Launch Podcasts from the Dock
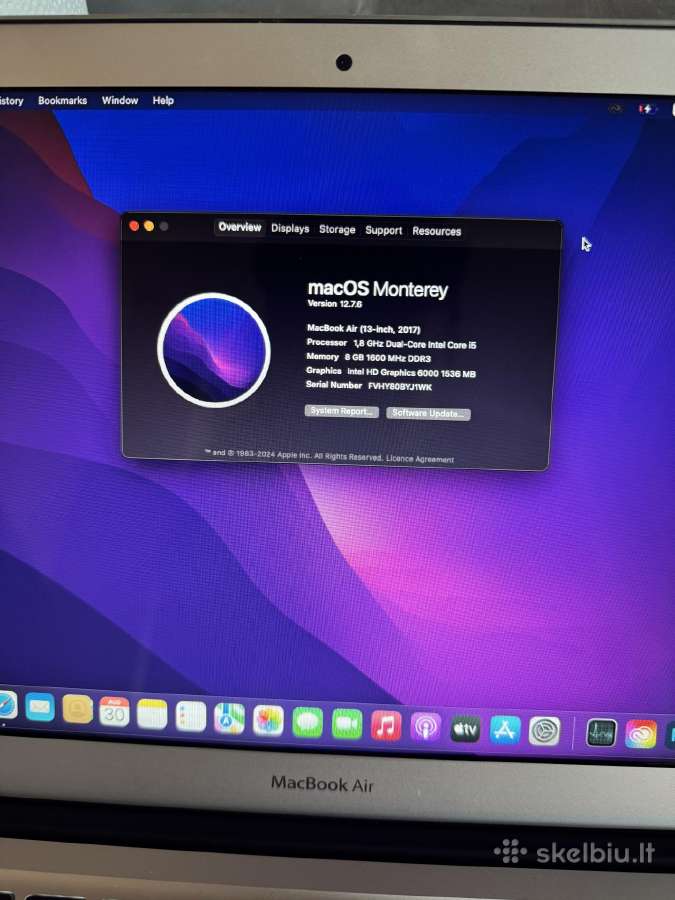Screen dimensions: 675x900 (425, 728)
